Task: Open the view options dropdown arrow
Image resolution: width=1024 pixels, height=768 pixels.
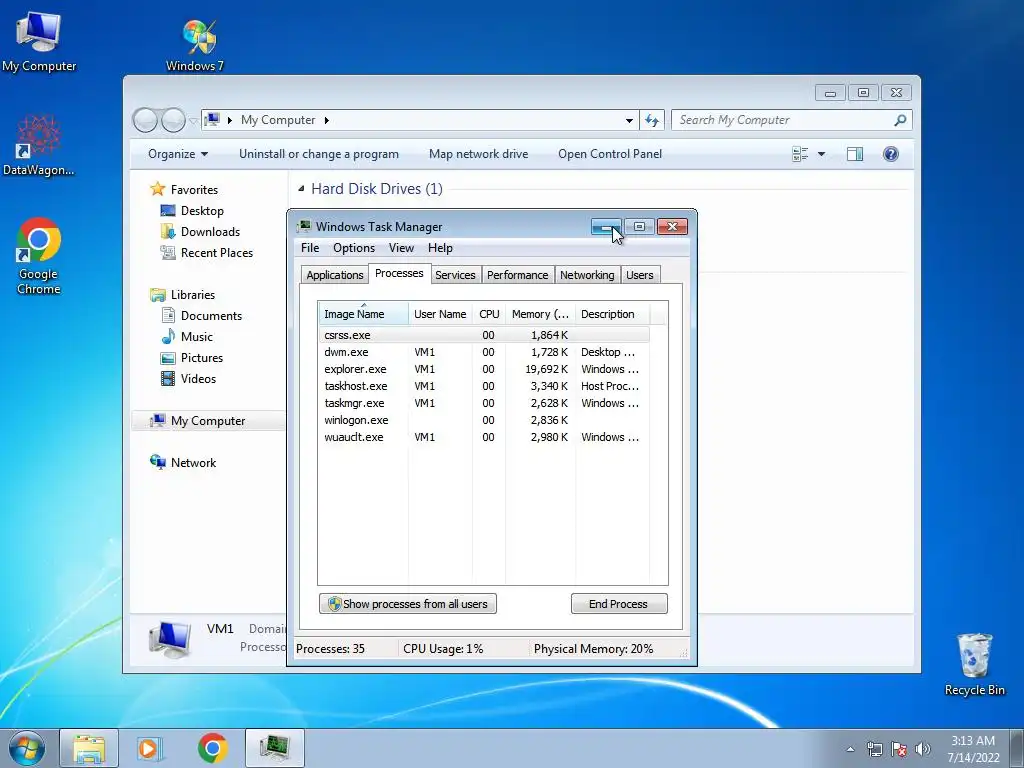Action: [822, 154]
